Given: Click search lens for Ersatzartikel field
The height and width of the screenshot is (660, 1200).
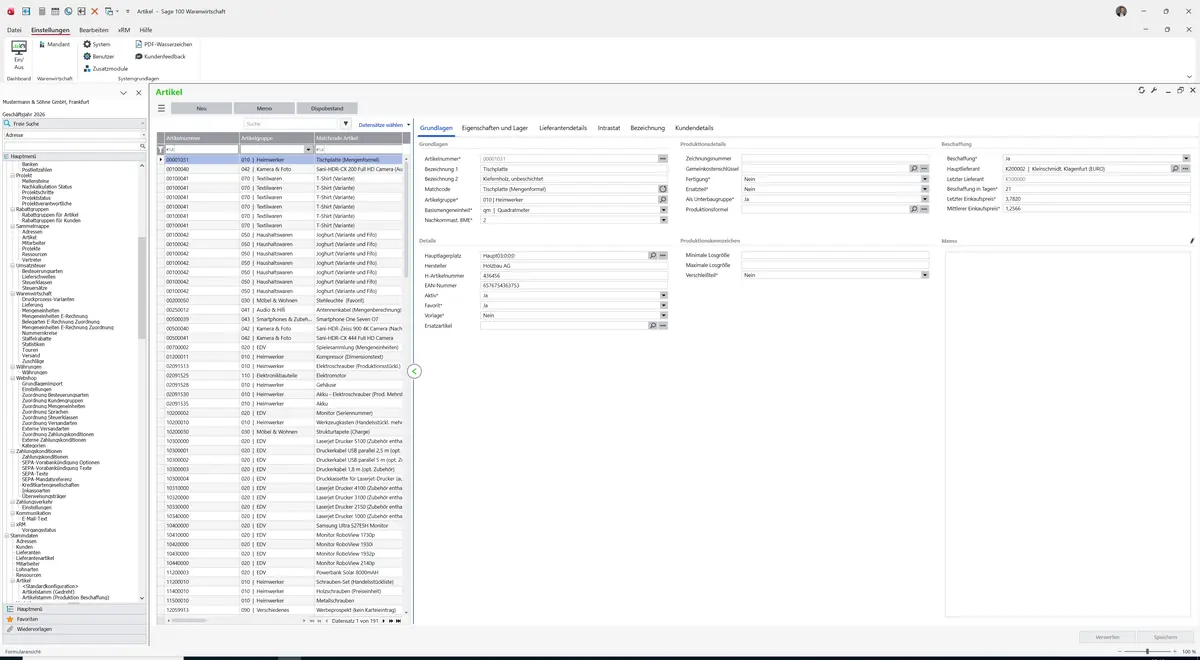Looking at the screenshot, I should point(652,326).
